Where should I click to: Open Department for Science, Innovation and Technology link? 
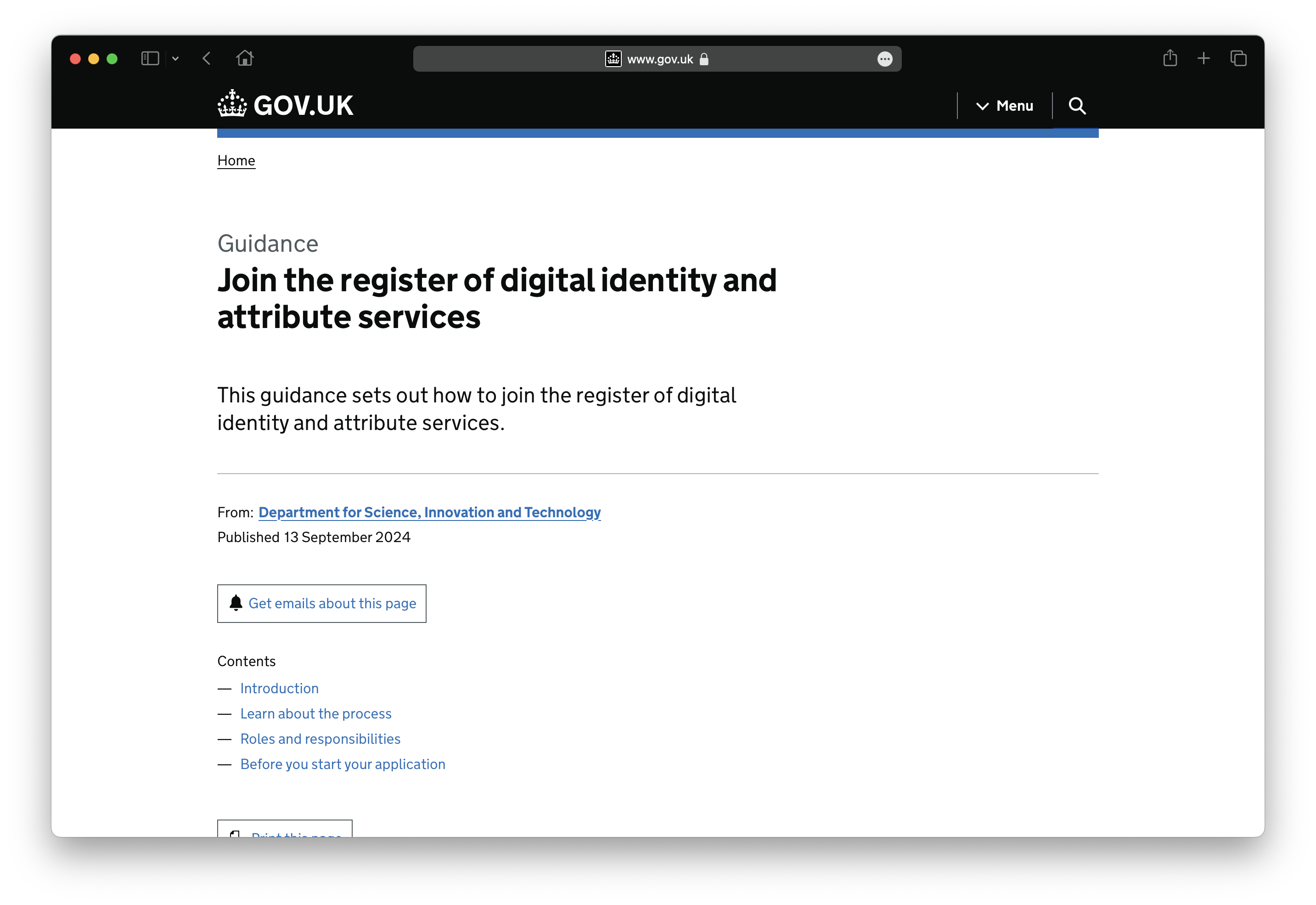point(430,512)
